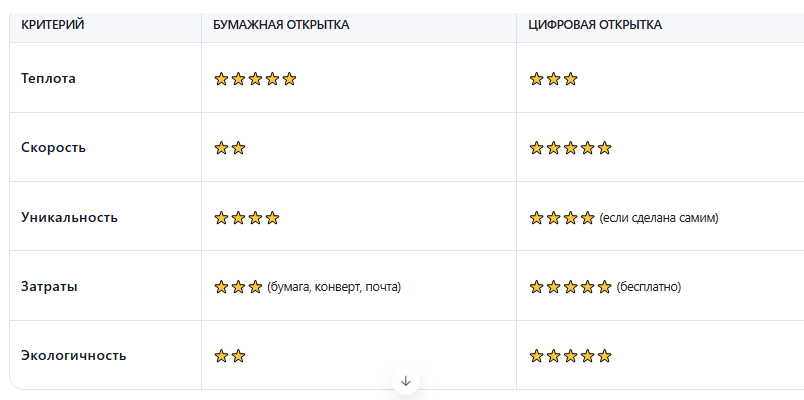This screenshot has width=804, height=400.
Task: Click the (бесплатно) note in Затраты row
Action: click(x=649, y=287)
